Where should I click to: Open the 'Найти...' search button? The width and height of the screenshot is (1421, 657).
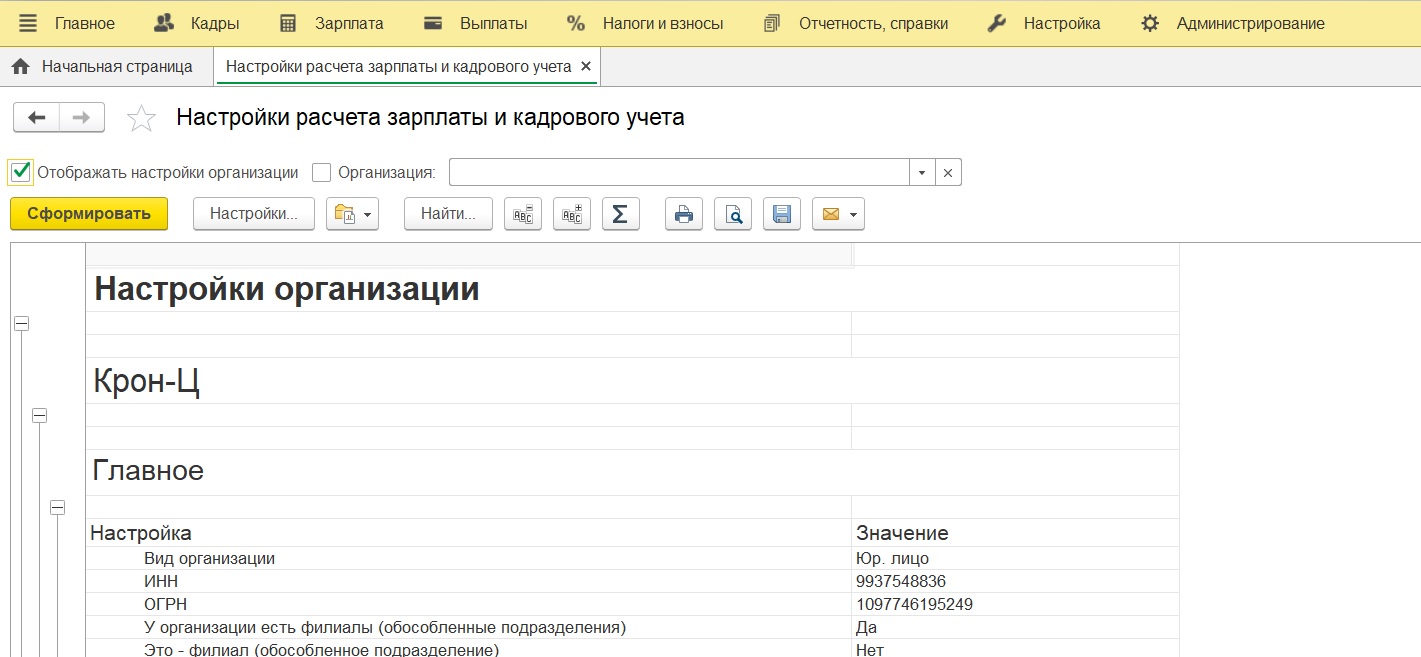pyautogui.click(x=448, y=214)
